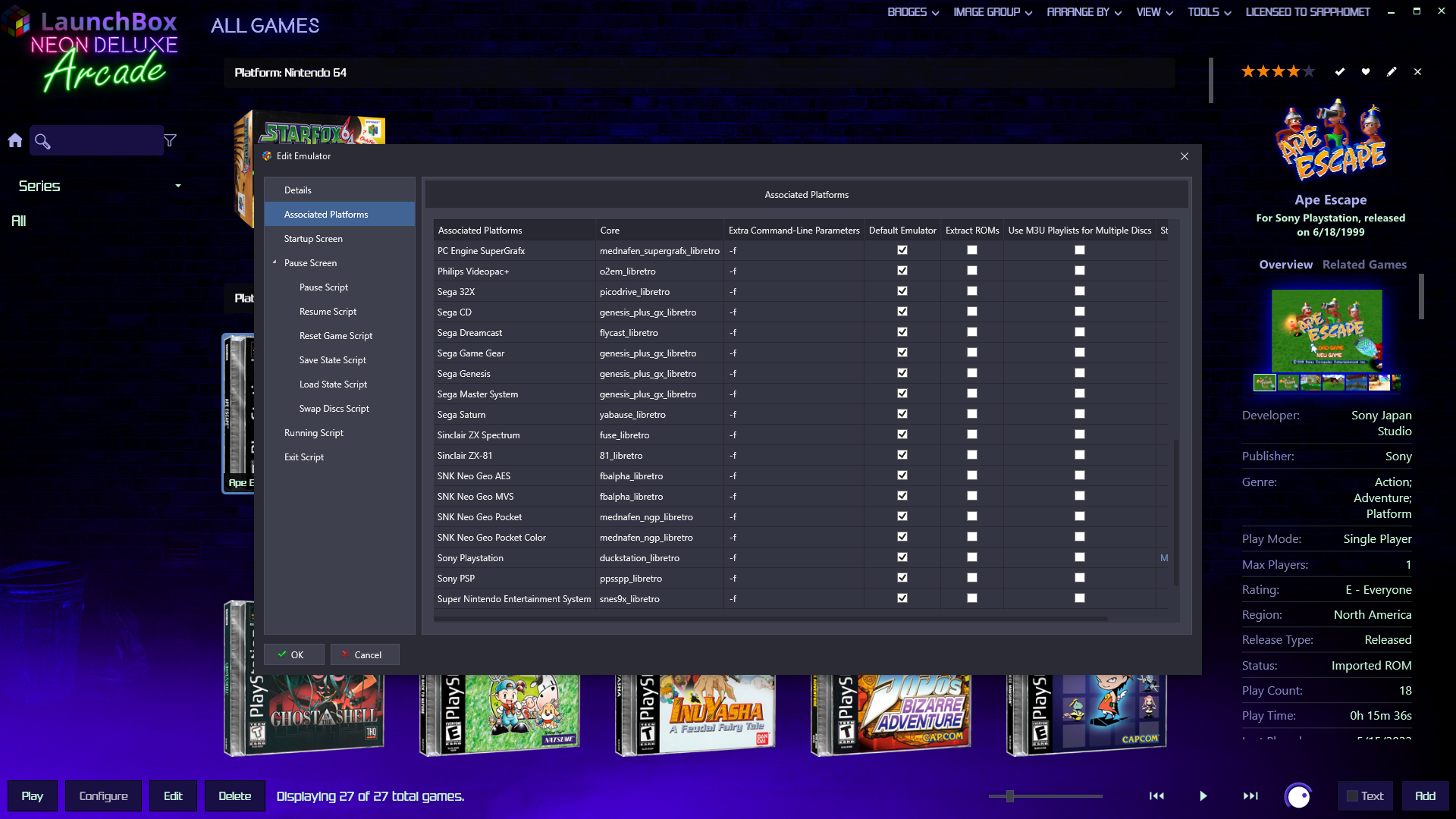This screenshot has width=1456, height=819.
Task: Click the search magnifier icon
Action: coord(42,141)
